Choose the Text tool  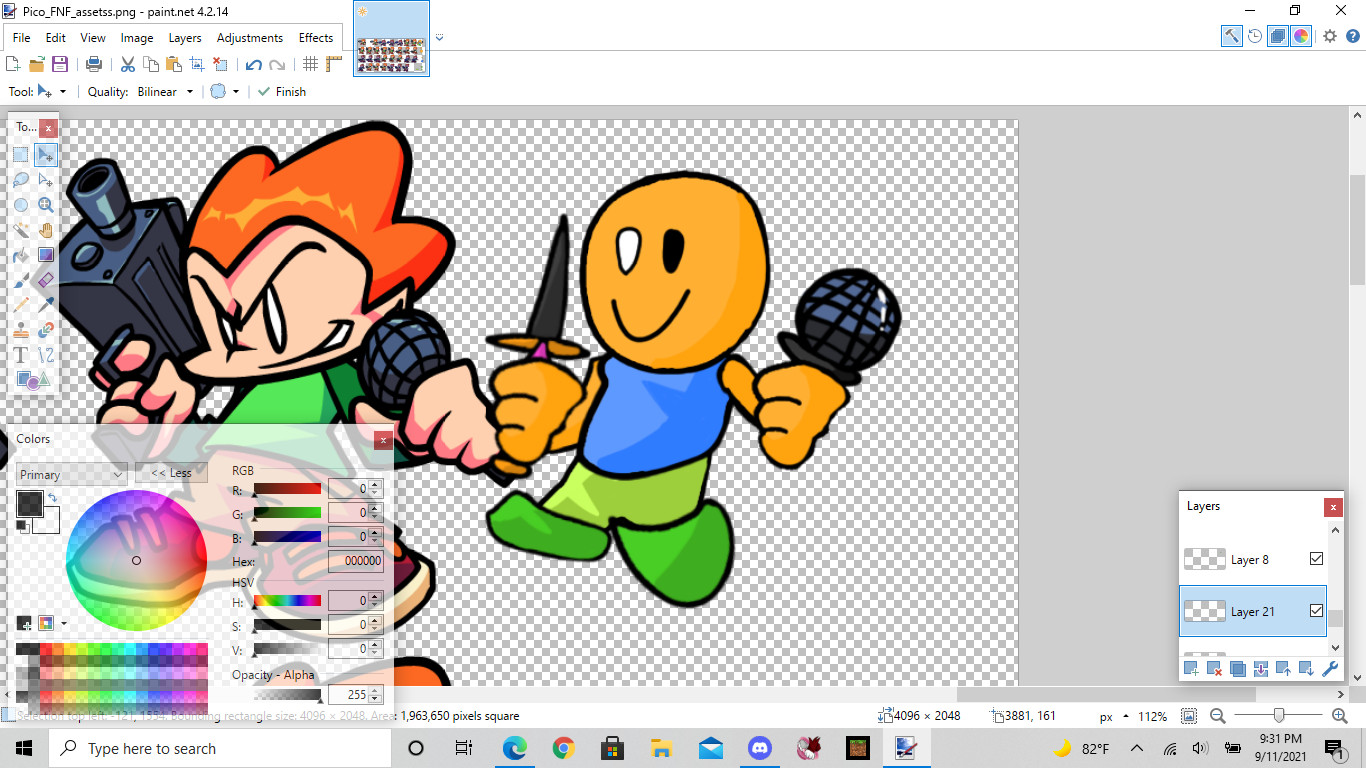[21, 355]
